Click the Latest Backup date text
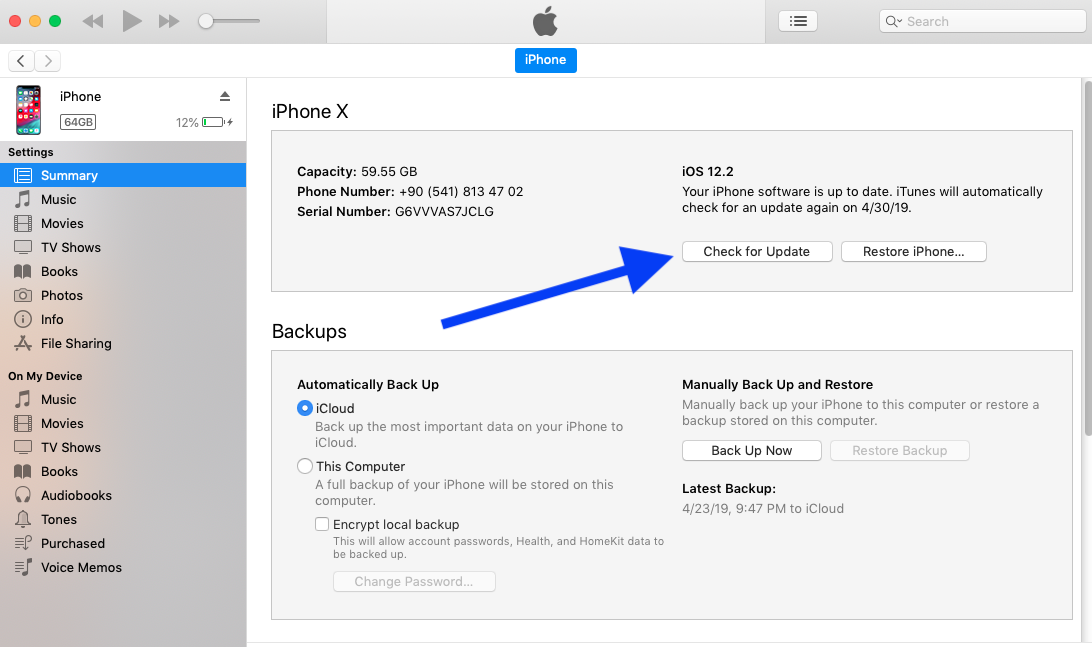This screenshot has height=647, width=1092. 763,508
